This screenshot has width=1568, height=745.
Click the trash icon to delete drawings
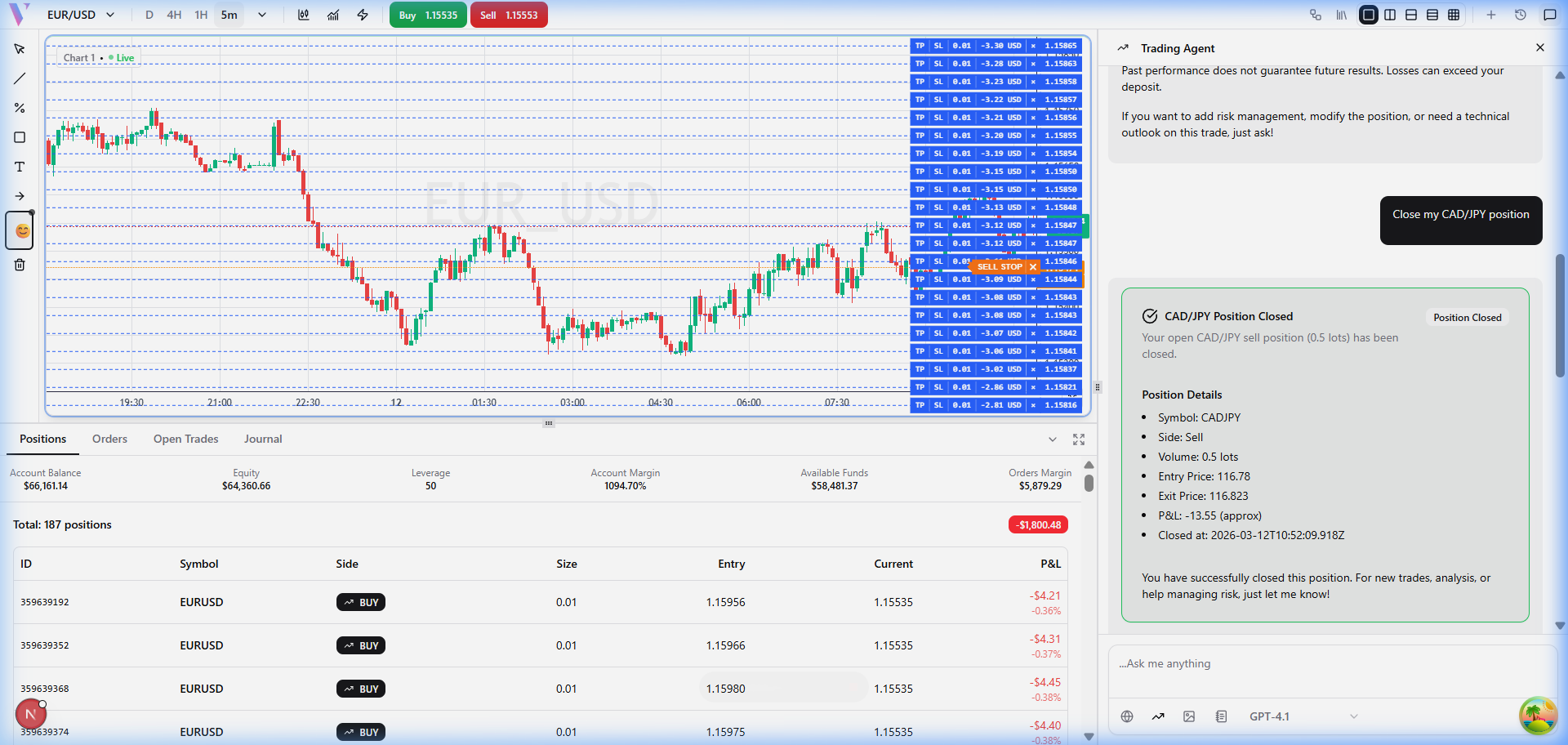pyautogui.click(x=20, y=265)
